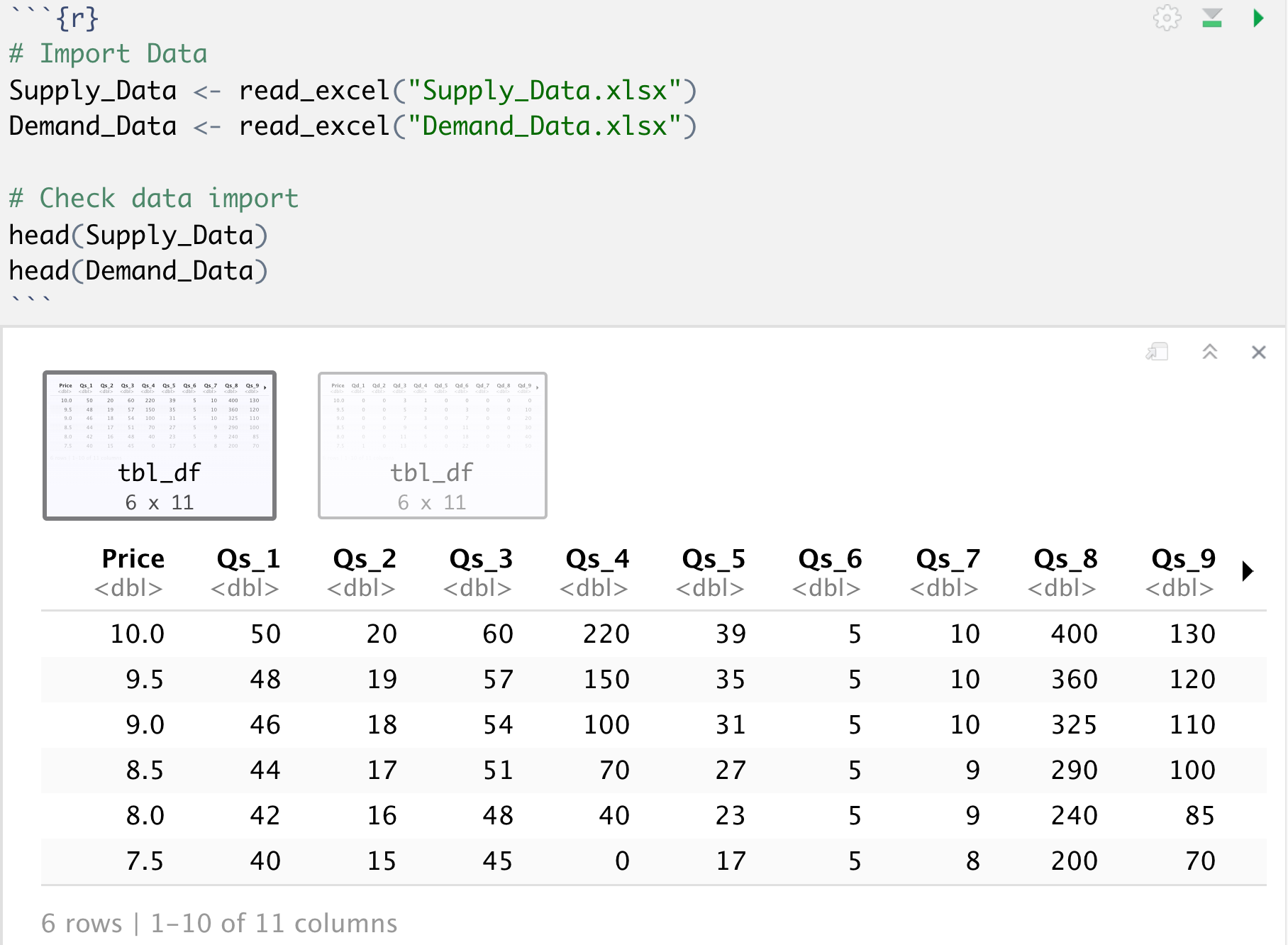Click the Qs_7 column header
This screenshot has width=1288, height=945.
point(948,559)
